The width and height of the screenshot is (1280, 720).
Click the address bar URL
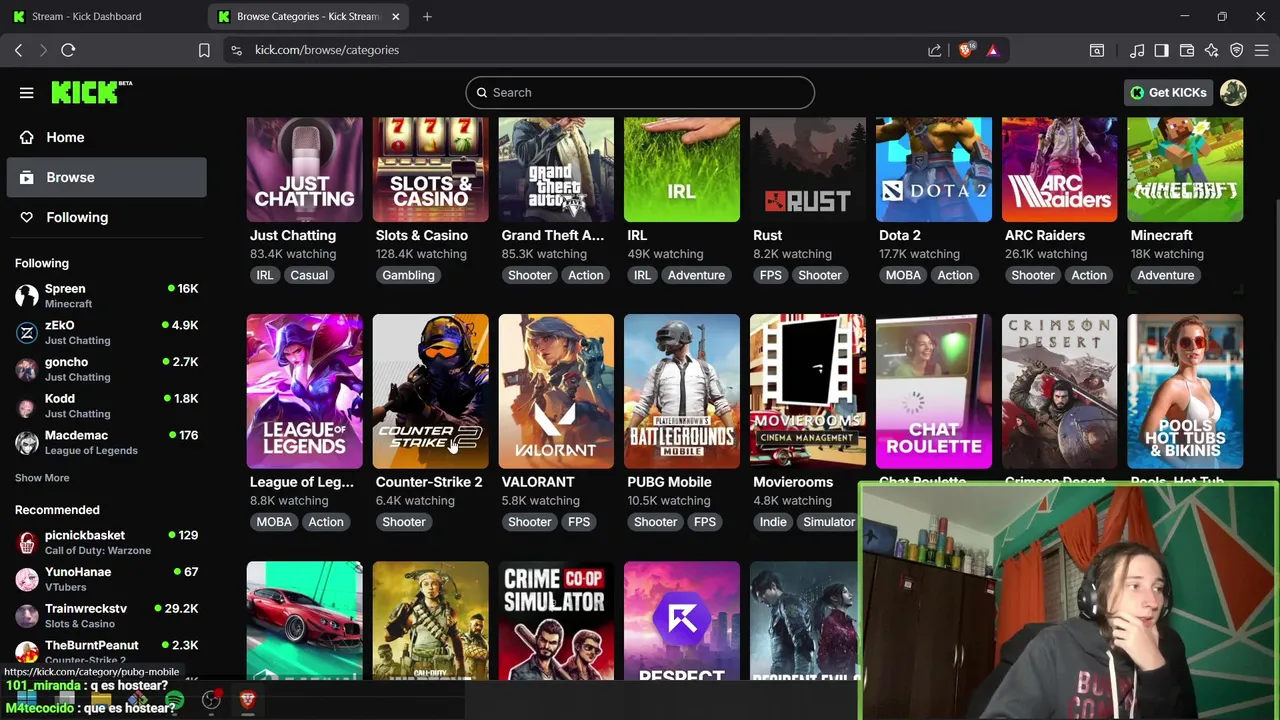click(x=327, y=50)
